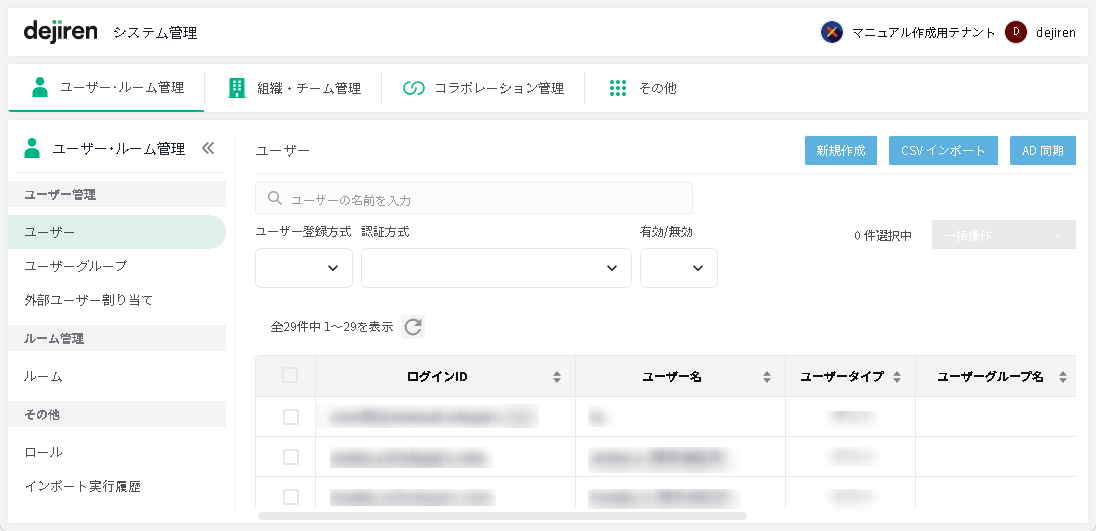Open the dejiren user avatar menu
Screen dimensions: 1096x531
click(1016, 32)
